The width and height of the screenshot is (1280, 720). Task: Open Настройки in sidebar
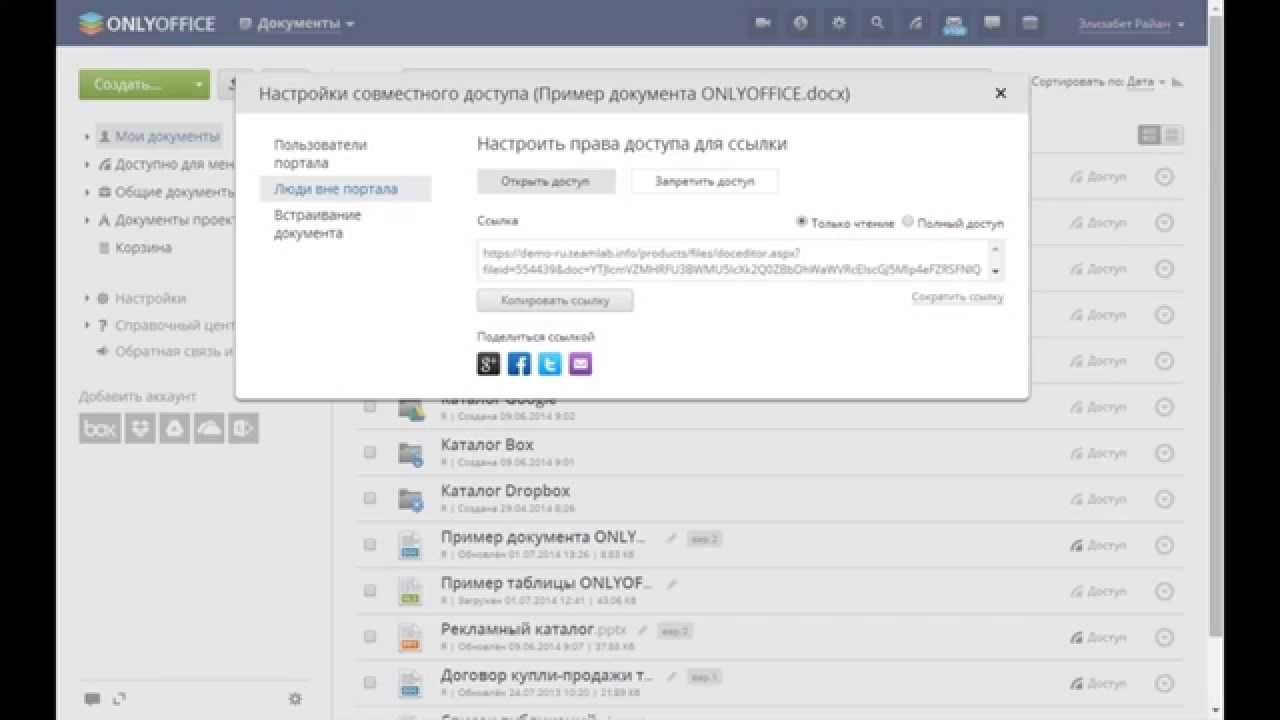(x=150, y=298)
